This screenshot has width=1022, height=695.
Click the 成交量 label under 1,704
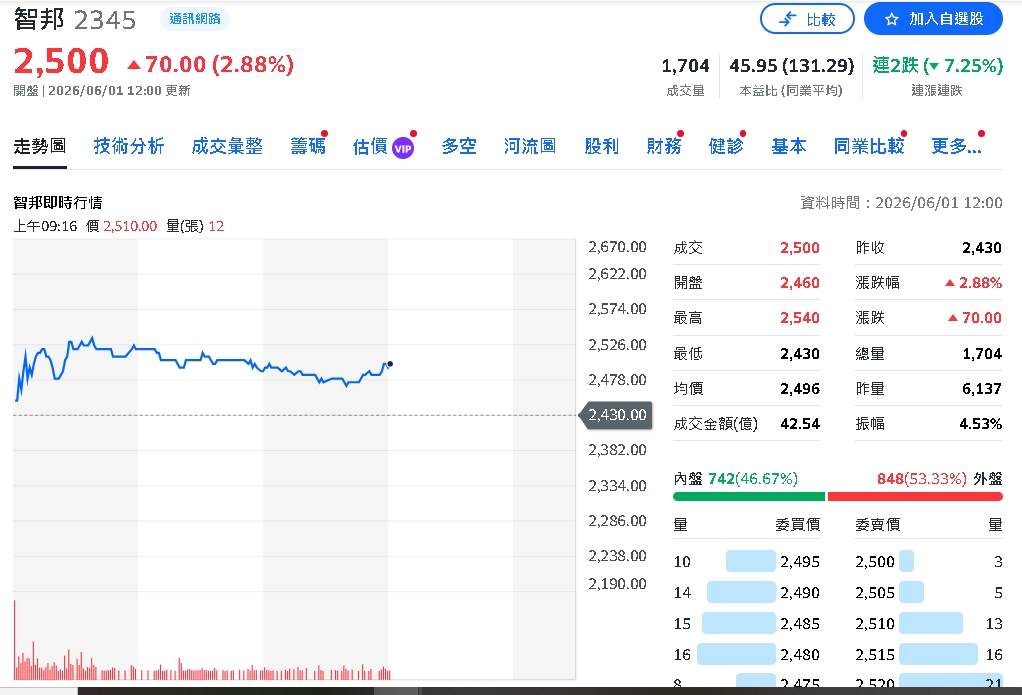click(686, 91)
